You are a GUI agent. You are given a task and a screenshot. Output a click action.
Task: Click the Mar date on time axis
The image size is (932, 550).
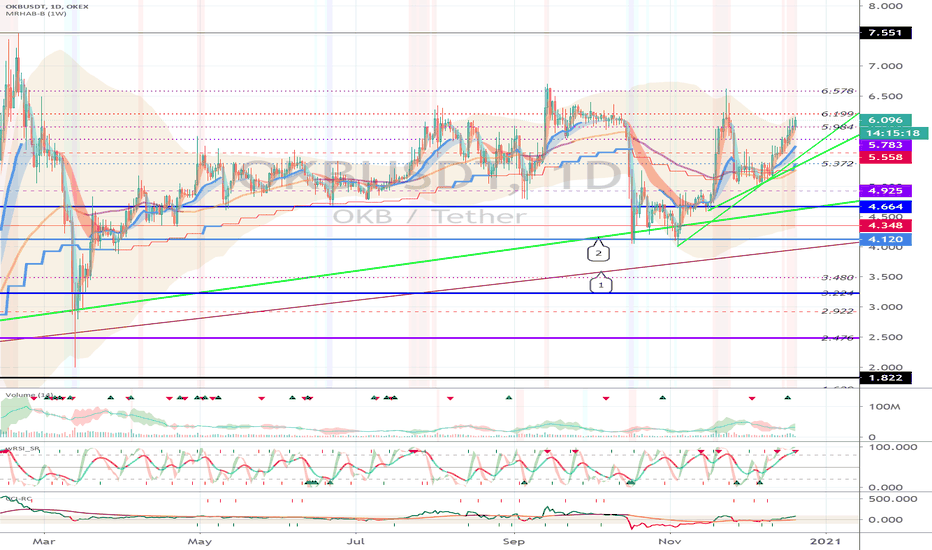coord(44,541)
